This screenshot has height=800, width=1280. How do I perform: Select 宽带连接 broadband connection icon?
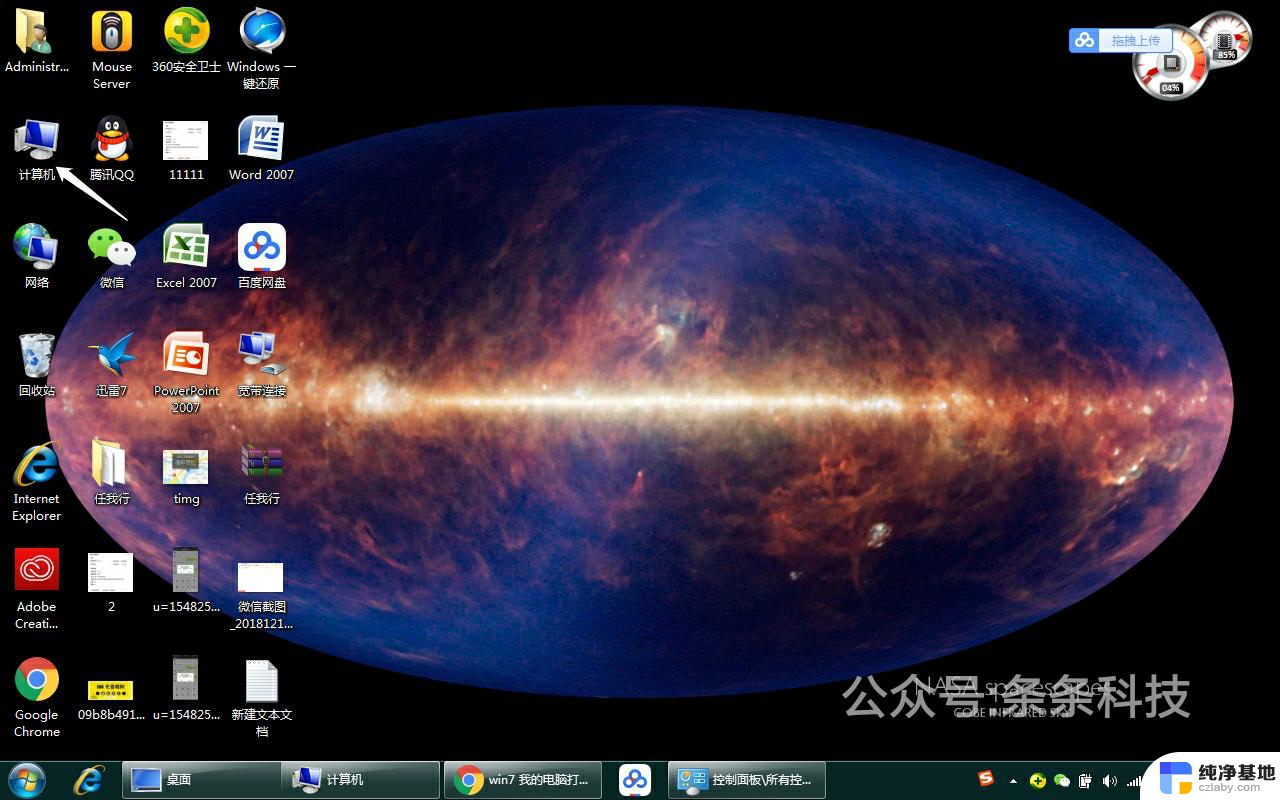tap(262, 366)
